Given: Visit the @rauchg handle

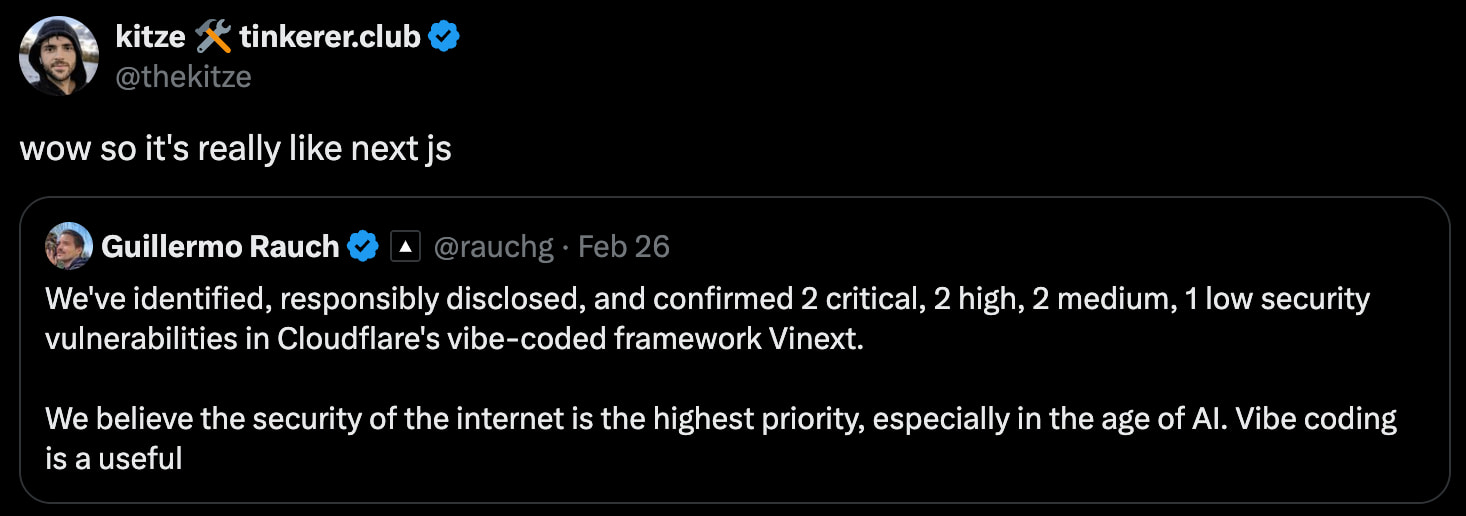Looking at the screenshot, I should coord(493,246).
